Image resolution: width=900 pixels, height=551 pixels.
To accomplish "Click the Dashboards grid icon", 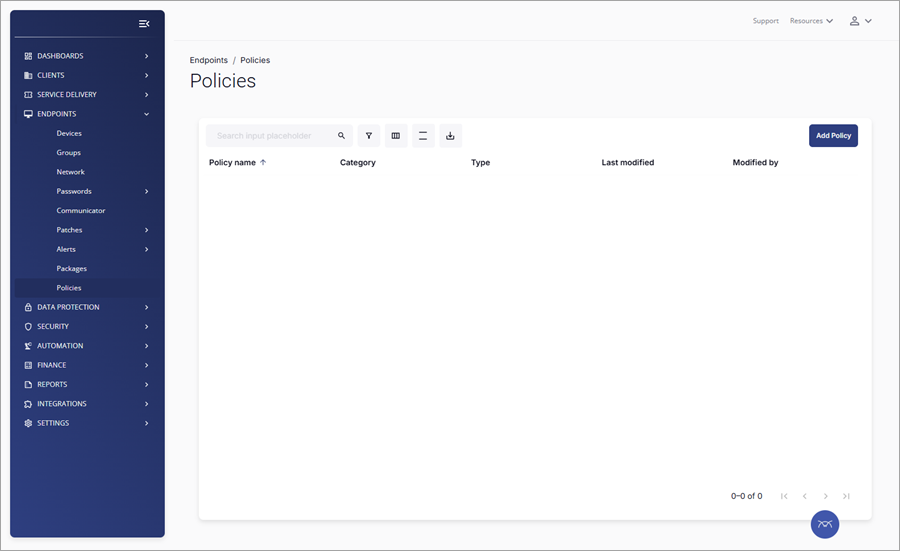I will point(28,56).
